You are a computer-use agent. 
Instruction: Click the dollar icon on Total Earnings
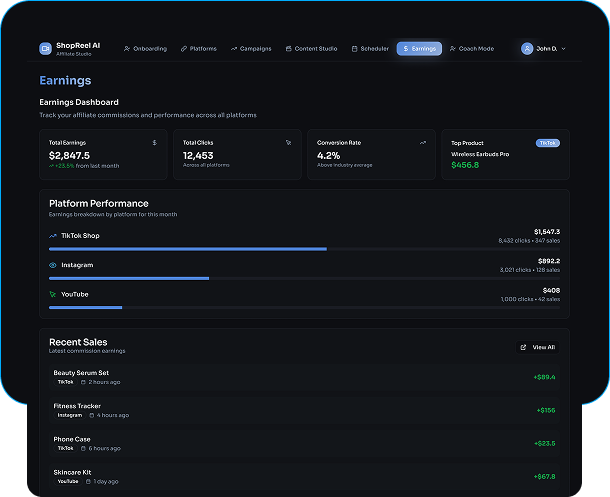(x=154, y=143)
